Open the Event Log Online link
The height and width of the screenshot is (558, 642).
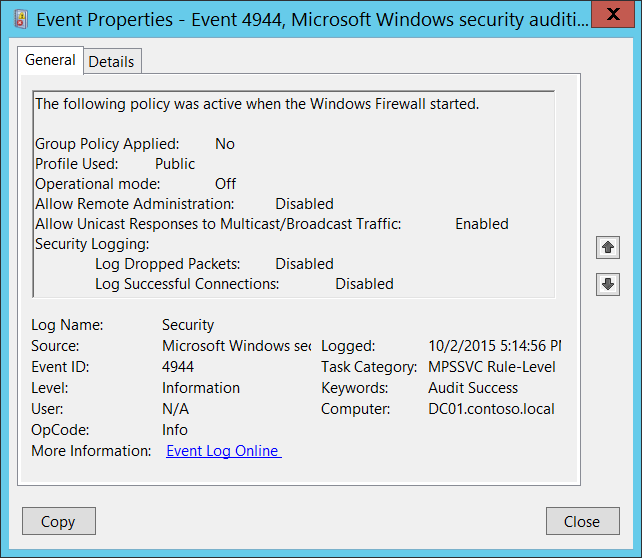point(222,451)
